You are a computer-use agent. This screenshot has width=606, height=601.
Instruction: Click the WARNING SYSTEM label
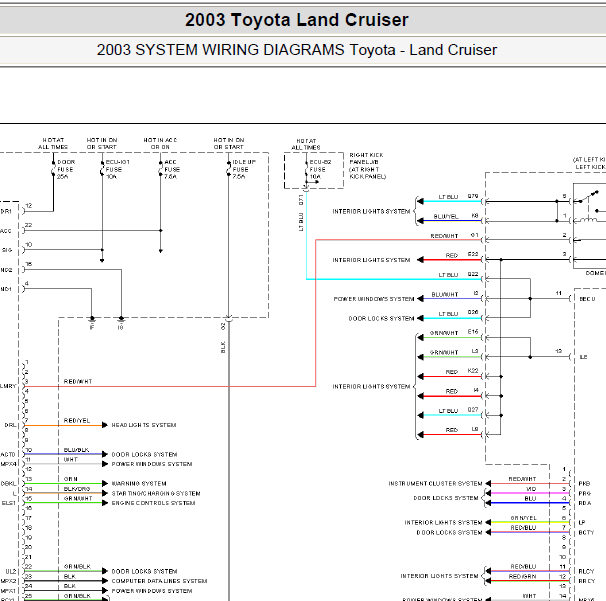coord(139,484)
